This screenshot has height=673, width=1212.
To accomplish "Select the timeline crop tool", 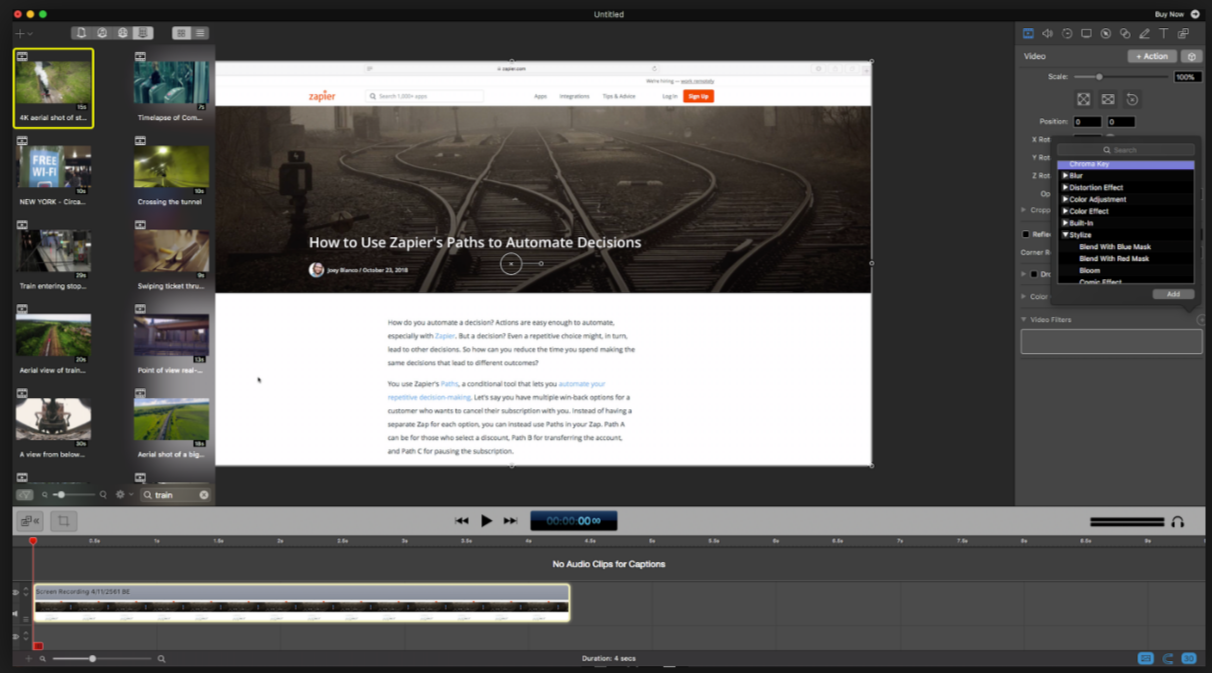I will [63, 521].
